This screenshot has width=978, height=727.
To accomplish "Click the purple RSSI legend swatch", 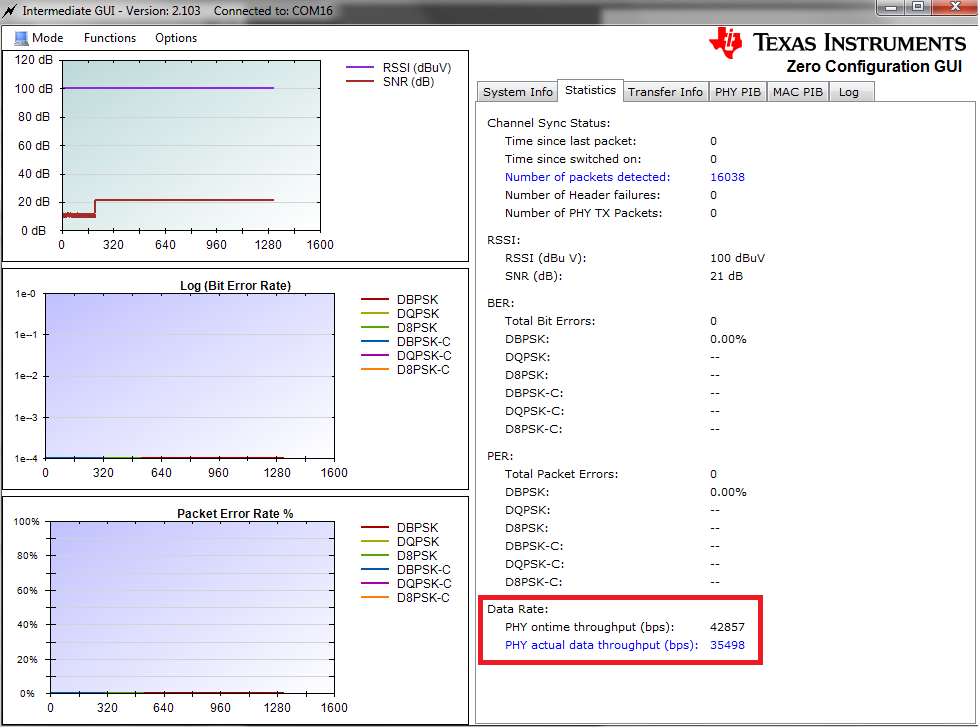I will 360,67.
